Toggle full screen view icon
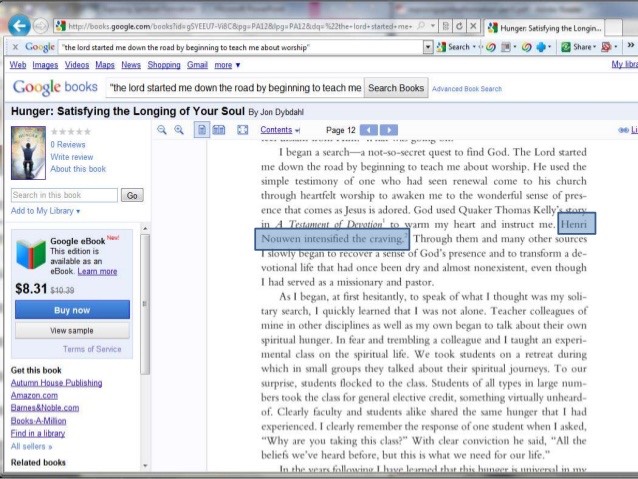Screen dimensions: 638x479 tap(243, 130)
